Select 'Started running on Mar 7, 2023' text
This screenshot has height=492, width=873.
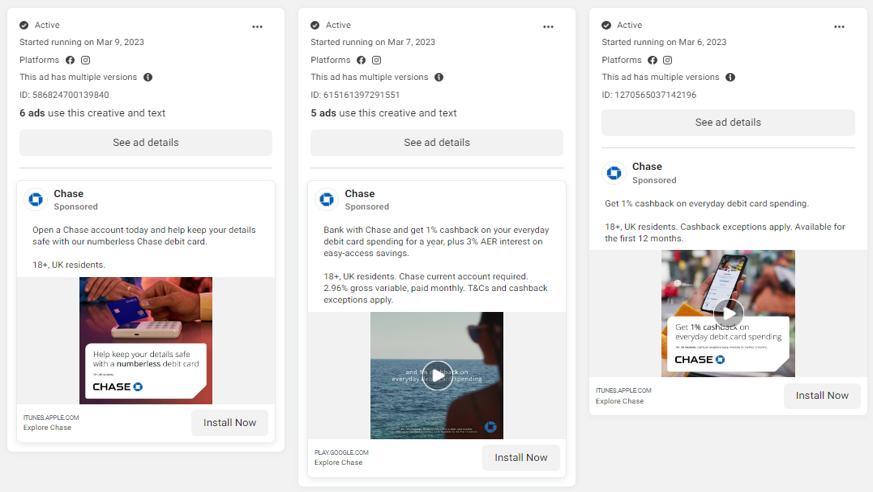pyautogui.click(x=373, y=42)
